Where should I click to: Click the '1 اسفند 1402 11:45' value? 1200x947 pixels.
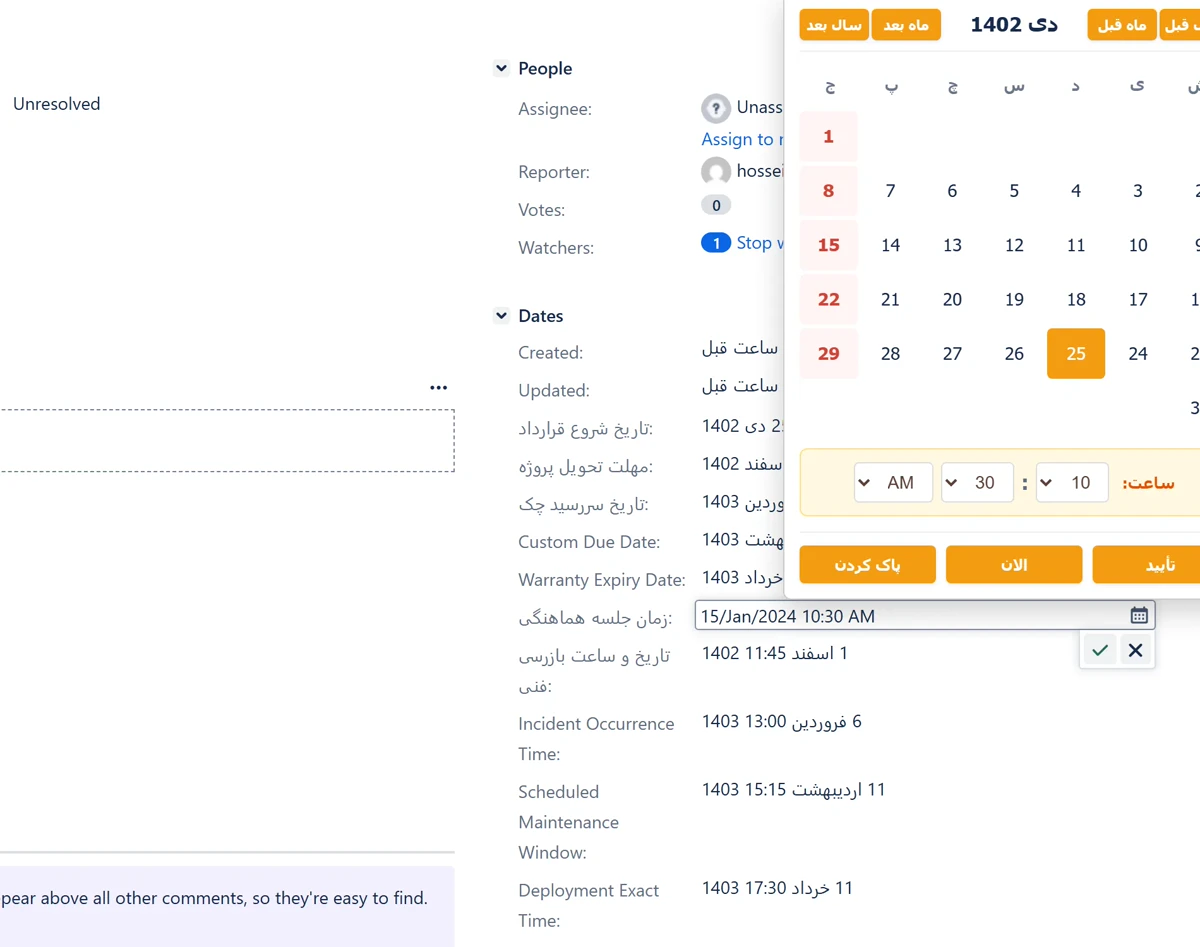point(775,653)
